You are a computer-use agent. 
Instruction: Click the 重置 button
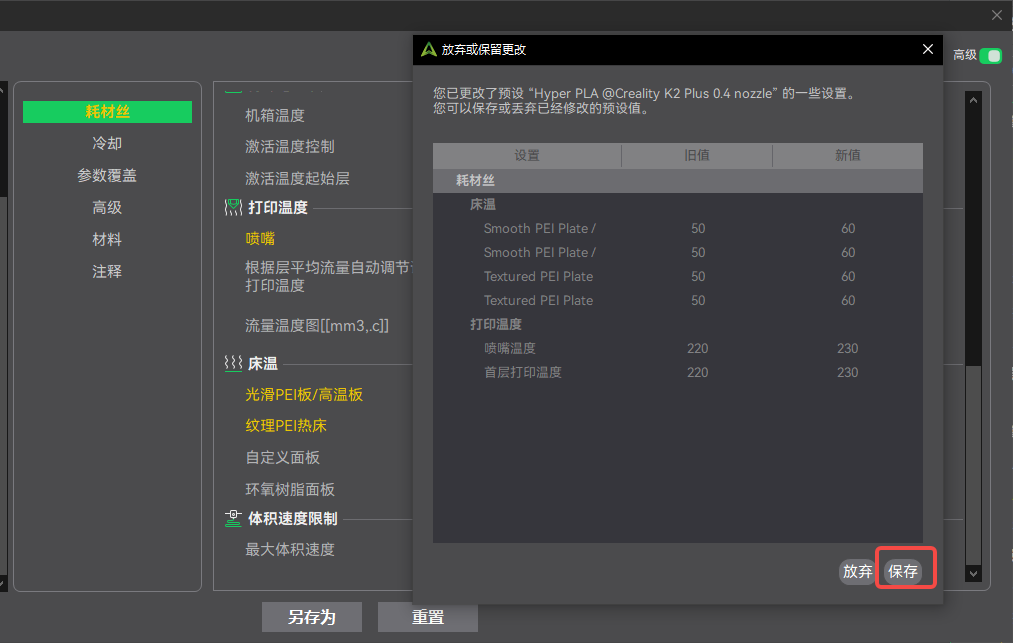pyautogui.click(x=427, y=617)
